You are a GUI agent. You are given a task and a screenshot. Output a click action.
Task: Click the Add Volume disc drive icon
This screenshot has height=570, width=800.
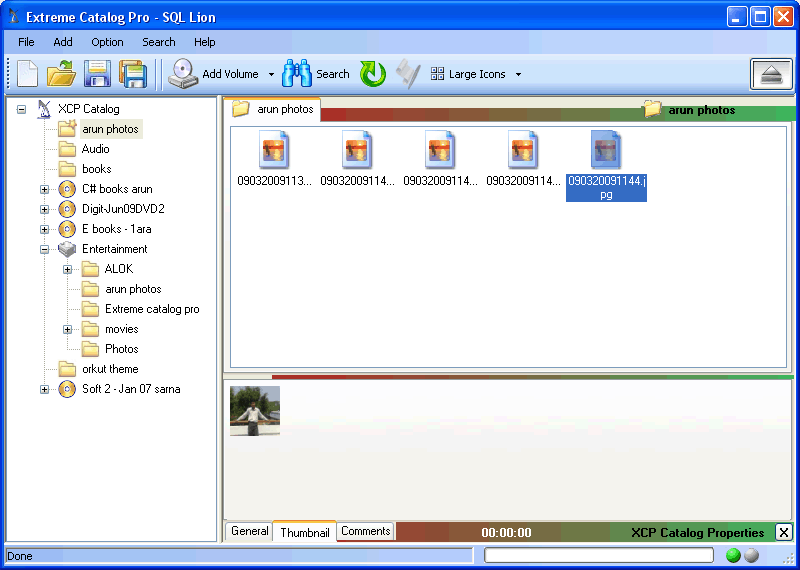183,74
